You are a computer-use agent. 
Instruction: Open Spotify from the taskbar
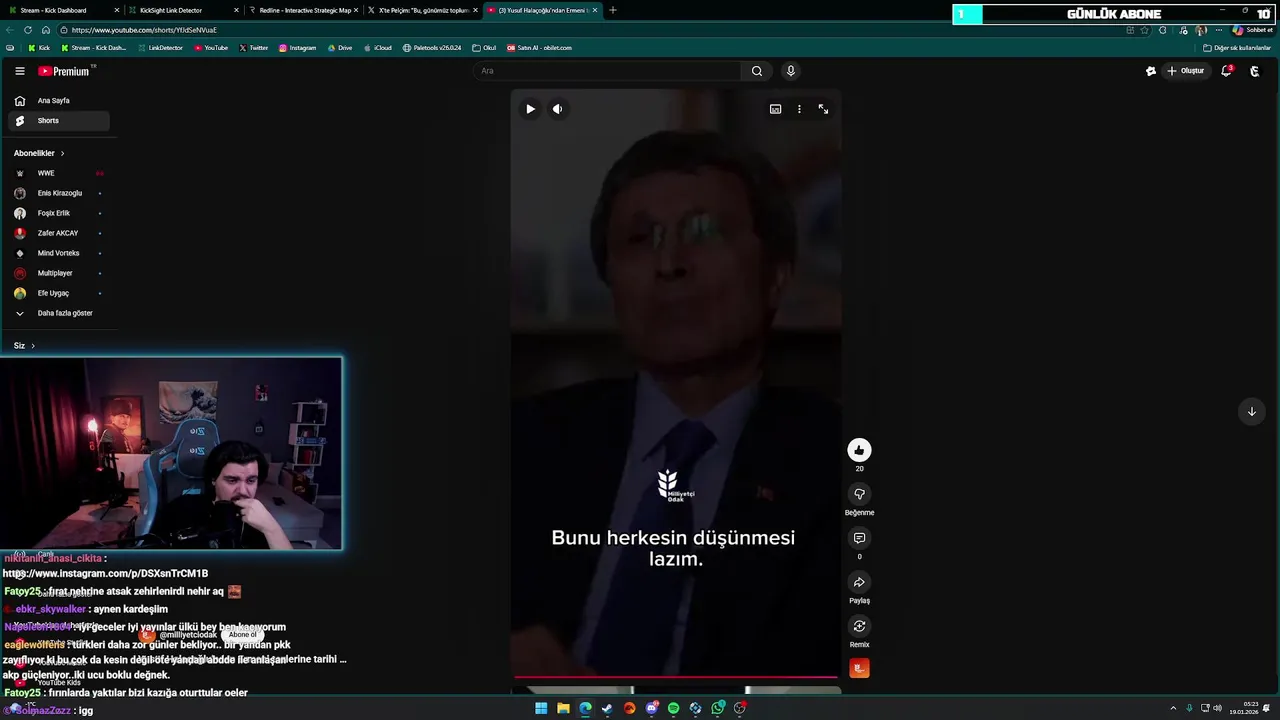point(673,708)
